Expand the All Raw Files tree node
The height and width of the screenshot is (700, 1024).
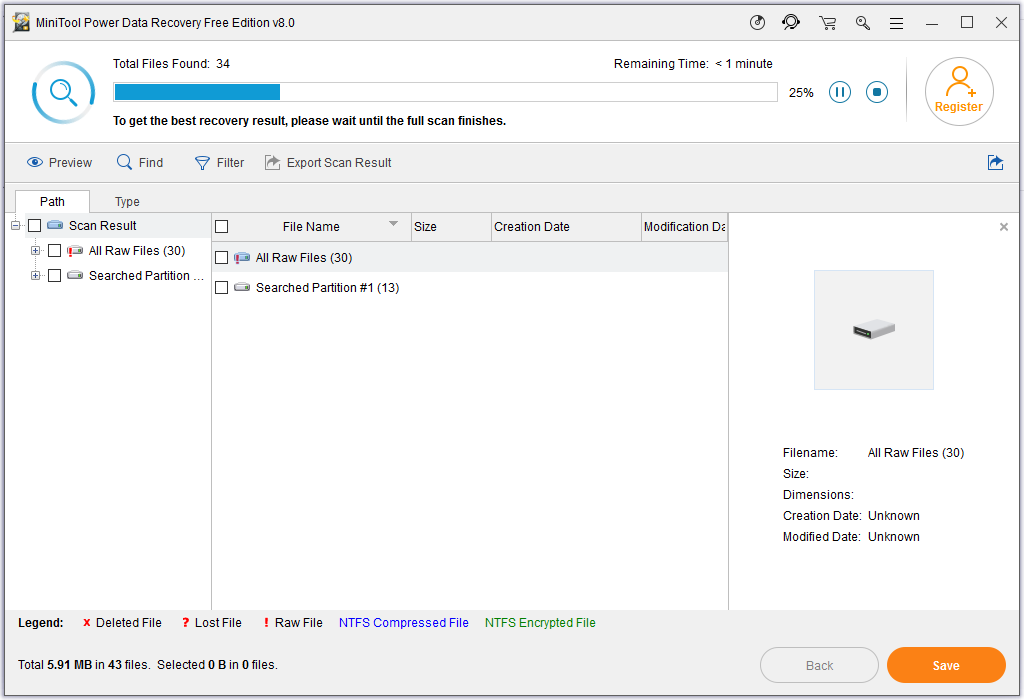(34, 250)
